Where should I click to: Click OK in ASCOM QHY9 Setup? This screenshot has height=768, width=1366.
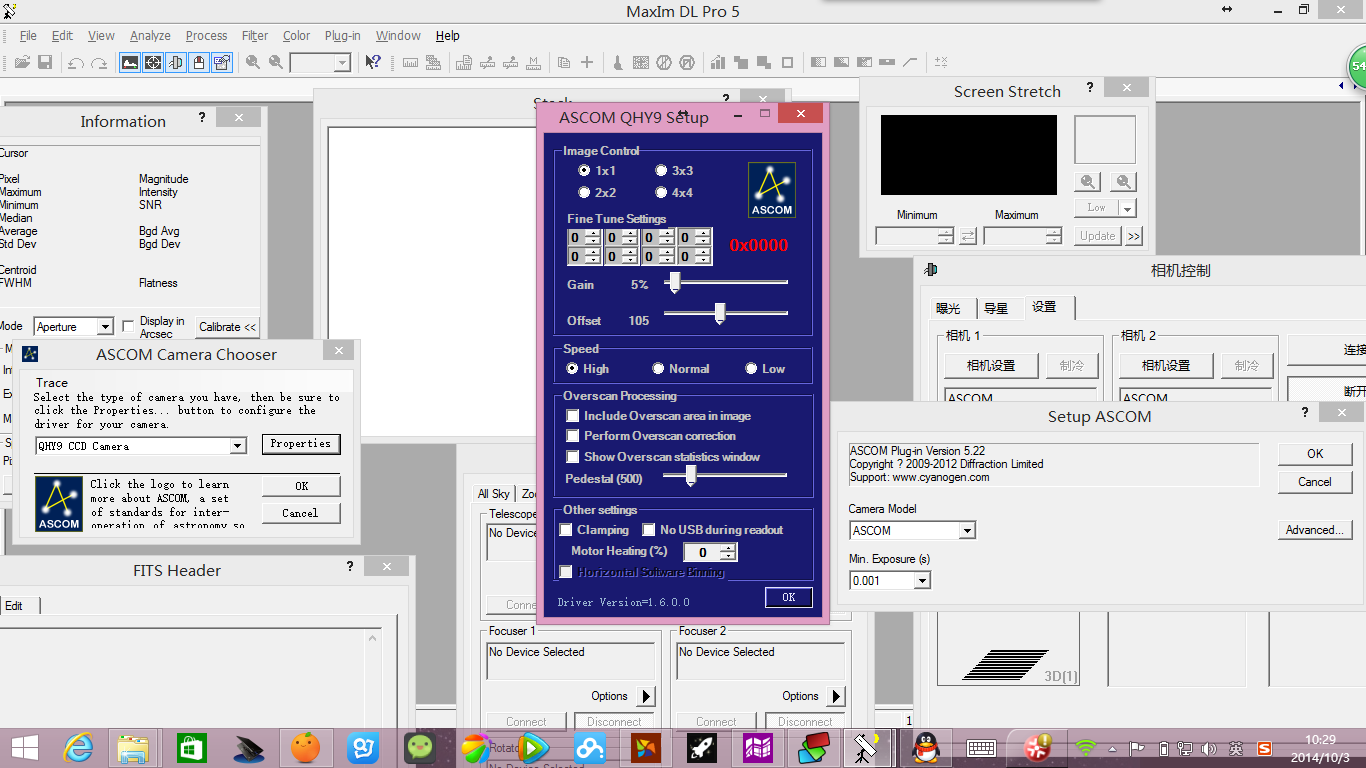pos(789,597)
